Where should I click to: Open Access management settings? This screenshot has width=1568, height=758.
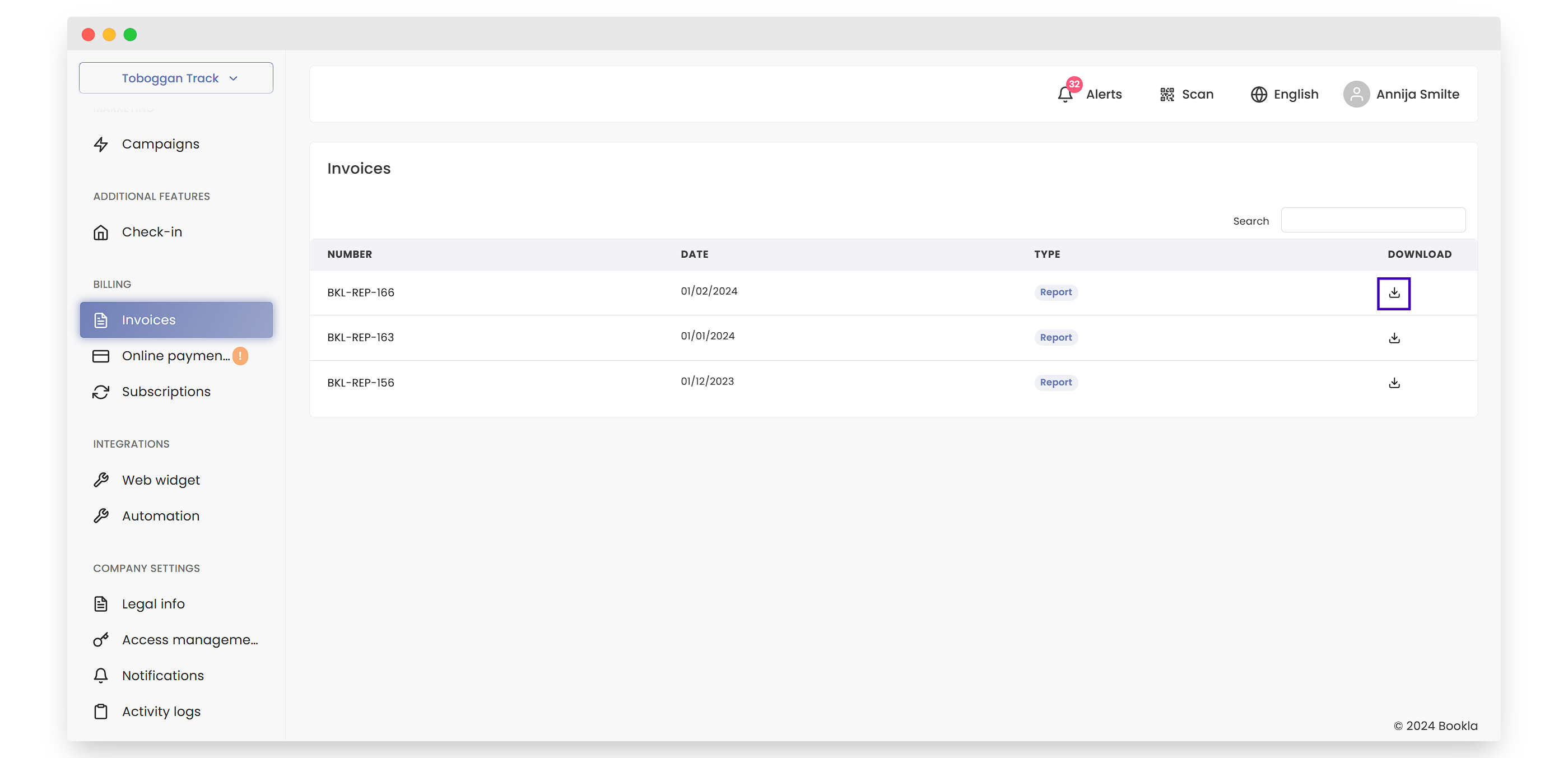click(189, 639)
